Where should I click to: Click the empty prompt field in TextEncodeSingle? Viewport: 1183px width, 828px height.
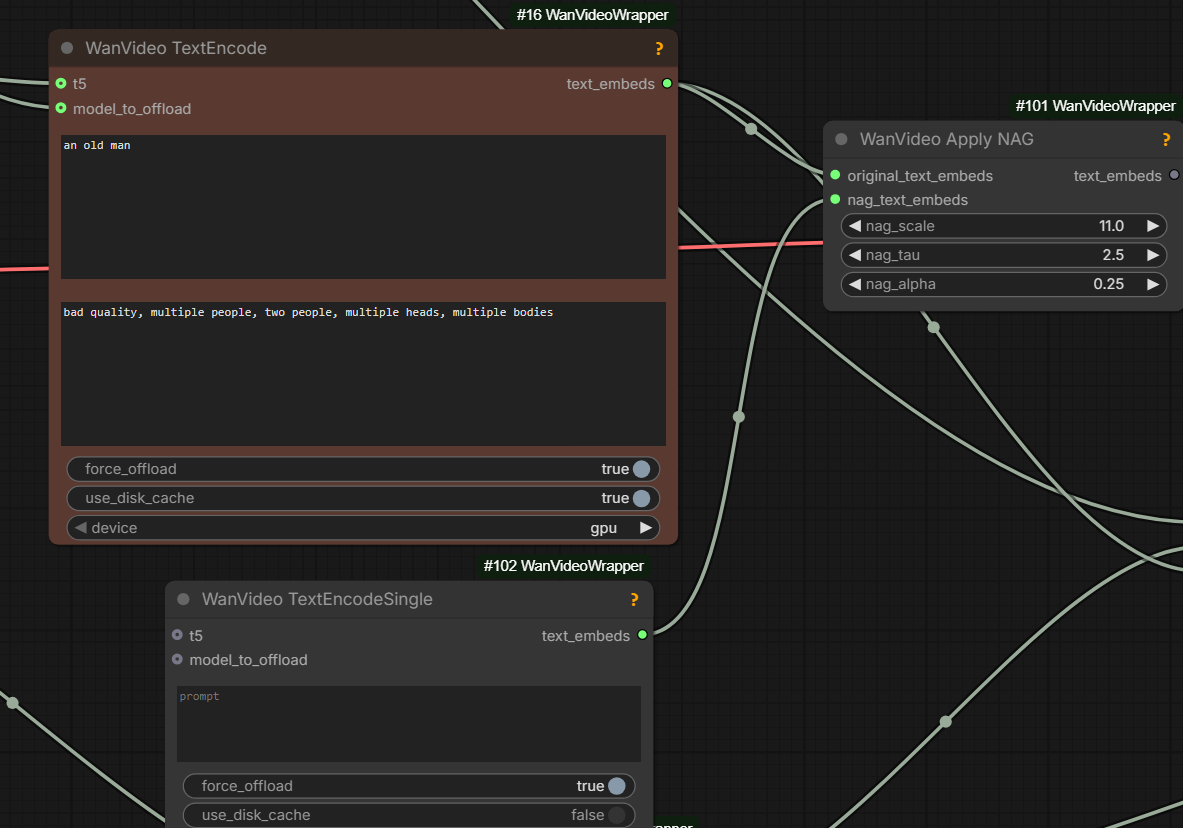(408, 724)
